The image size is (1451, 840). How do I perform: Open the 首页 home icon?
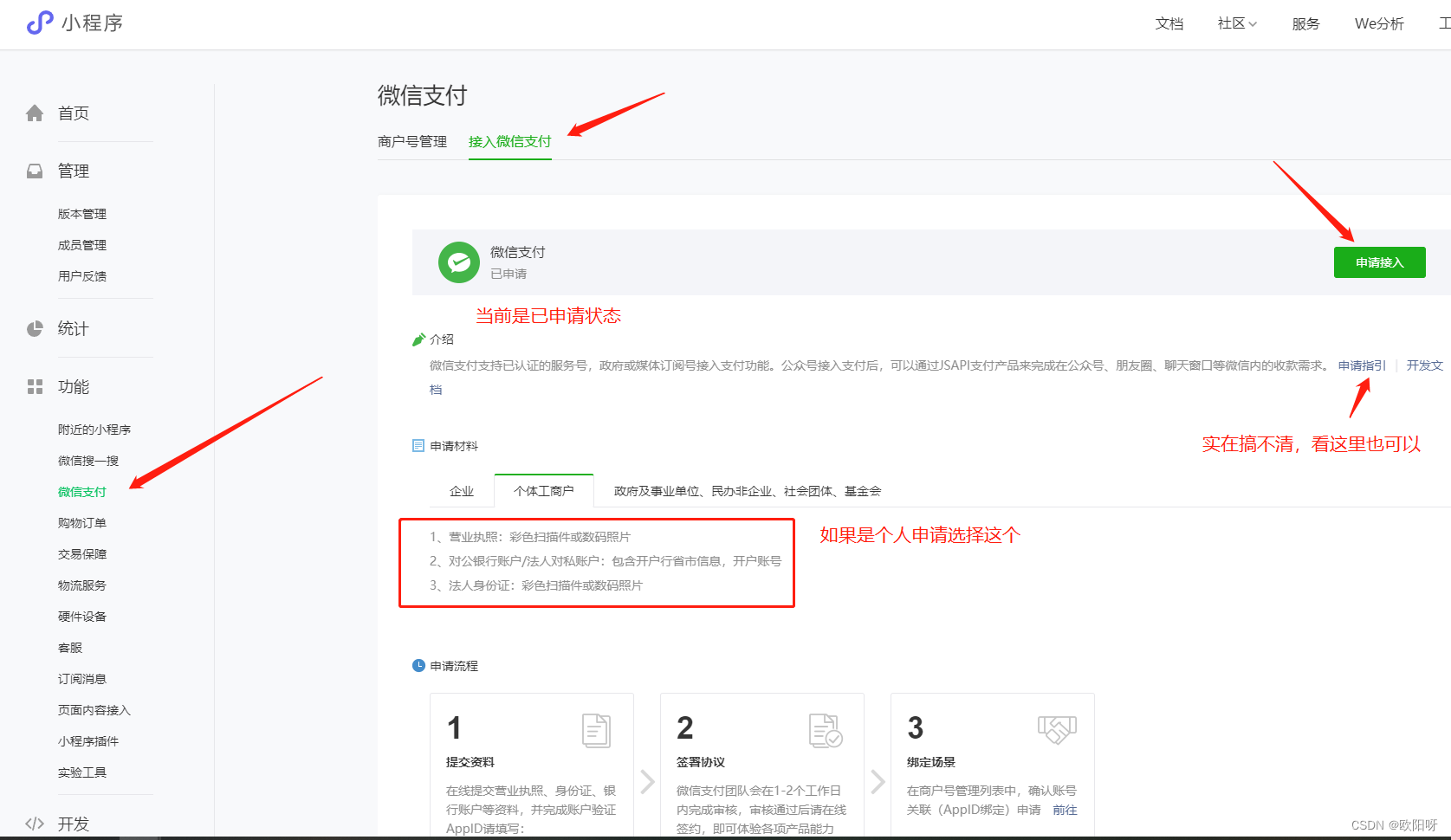tap(35, 113)
